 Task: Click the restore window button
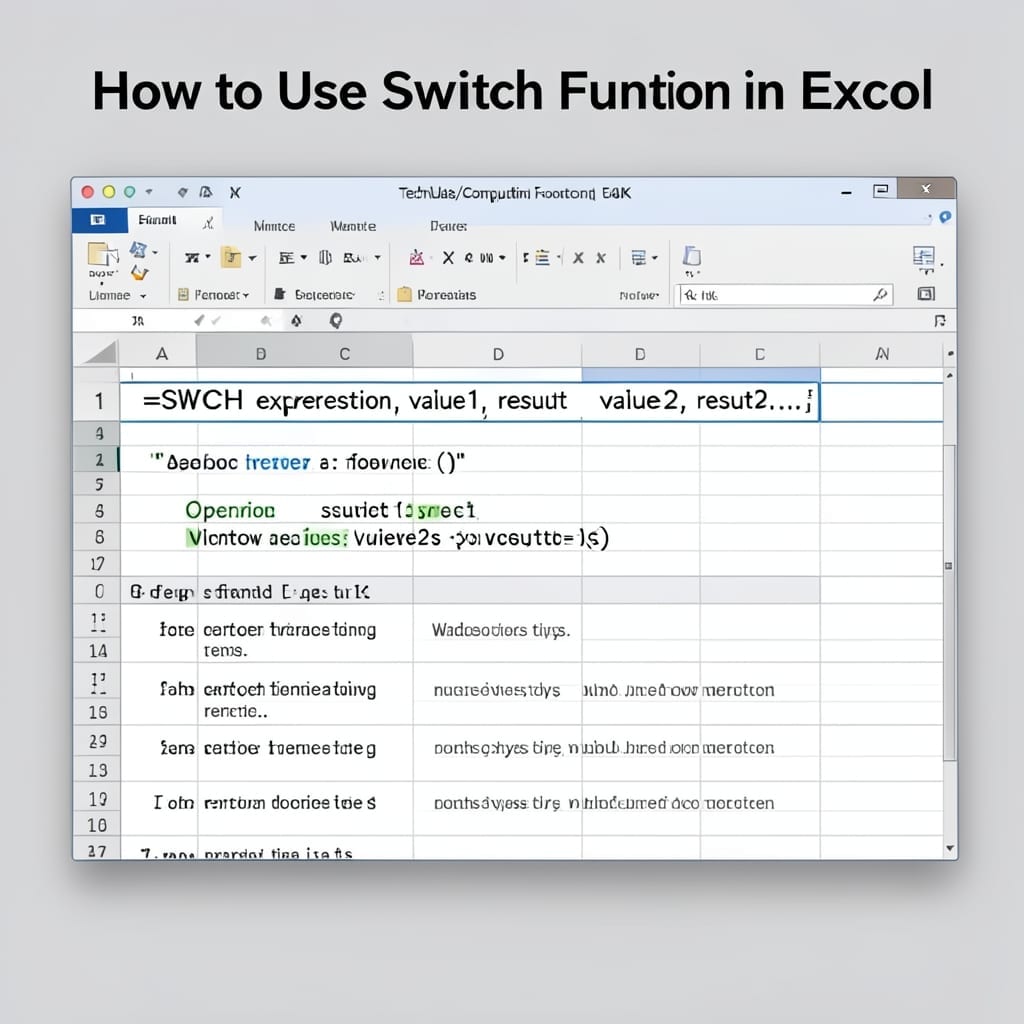tap(881, 190)
